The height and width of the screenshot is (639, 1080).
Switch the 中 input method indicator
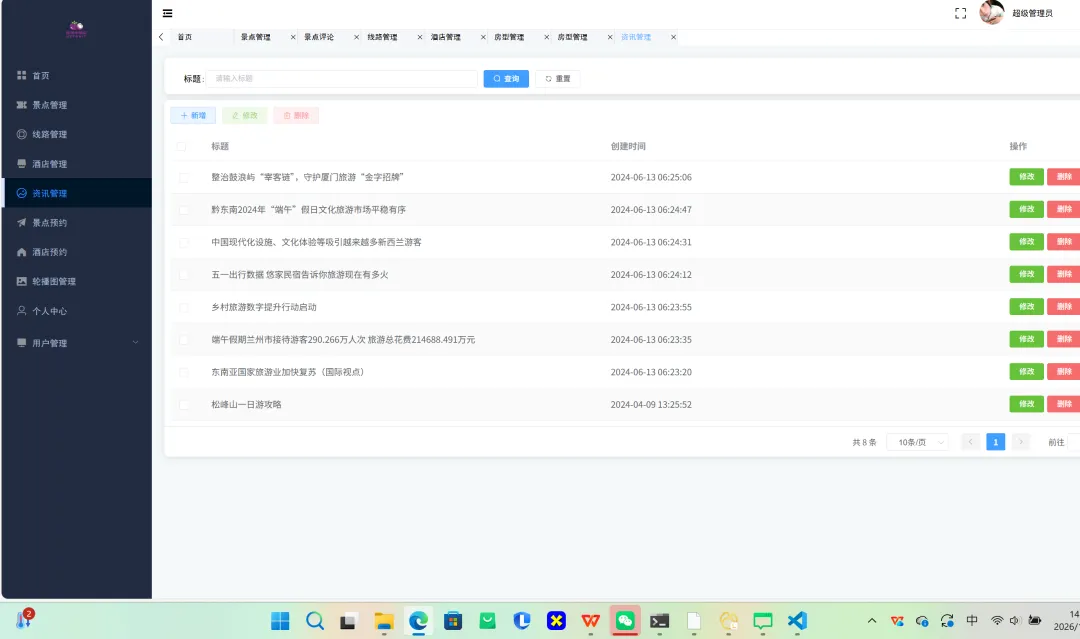972,620
